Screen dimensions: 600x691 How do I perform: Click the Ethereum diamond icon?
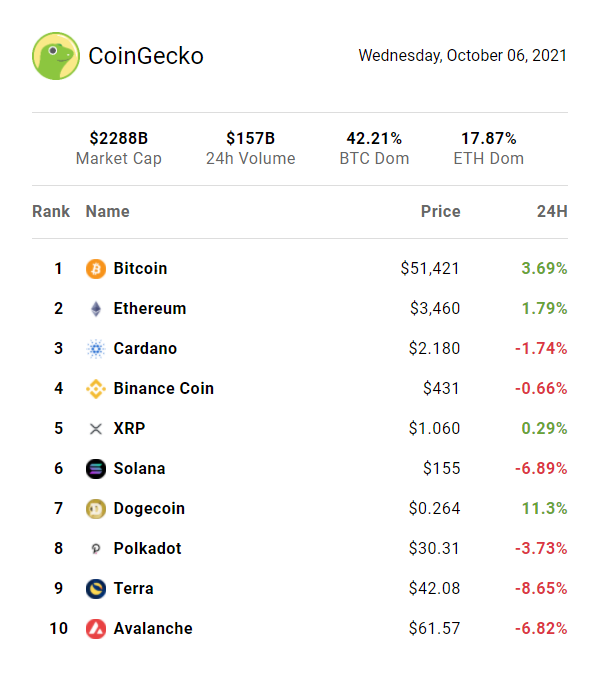pos(96,309)
